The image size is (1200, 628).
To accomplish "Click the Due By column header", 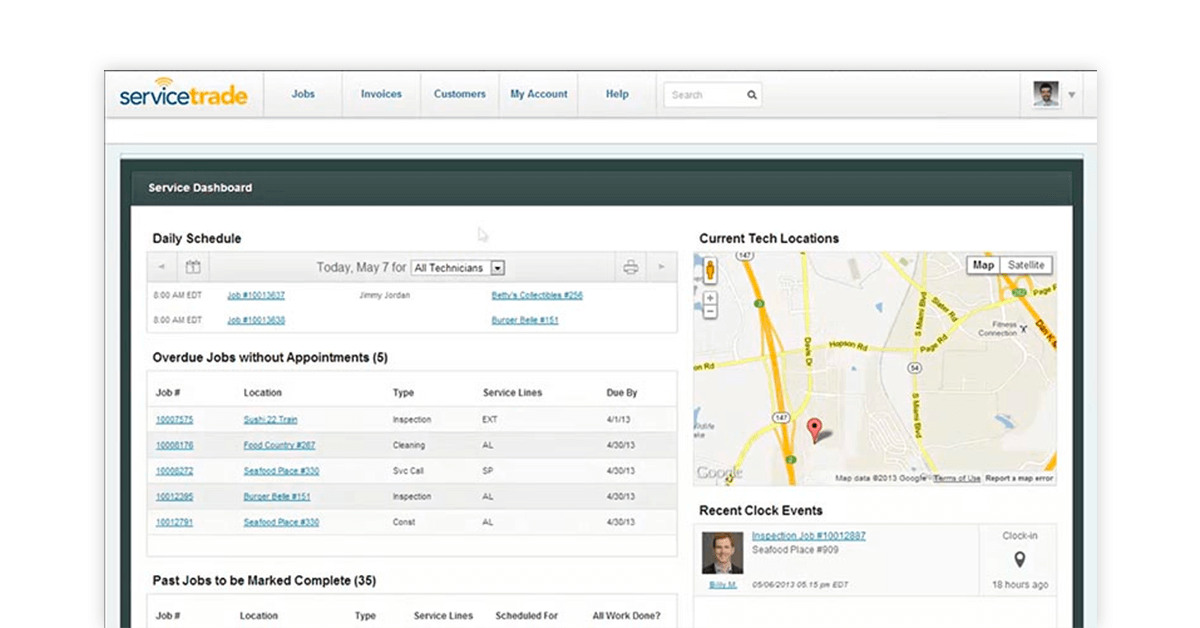I will 622,393.
